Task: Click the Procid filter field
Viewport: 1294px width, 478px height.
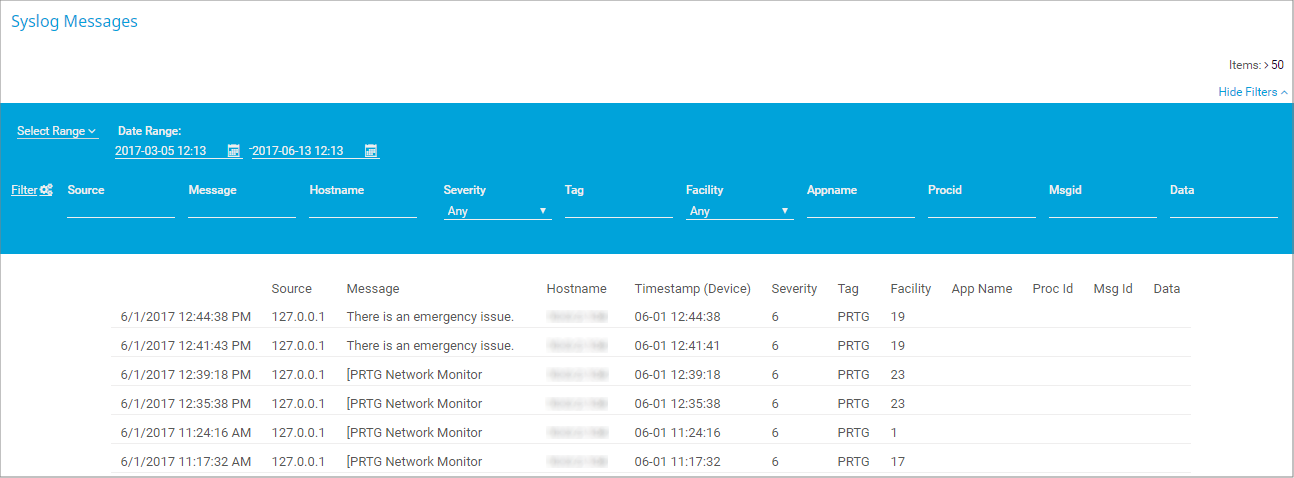Action: click(x=981, y=210)
